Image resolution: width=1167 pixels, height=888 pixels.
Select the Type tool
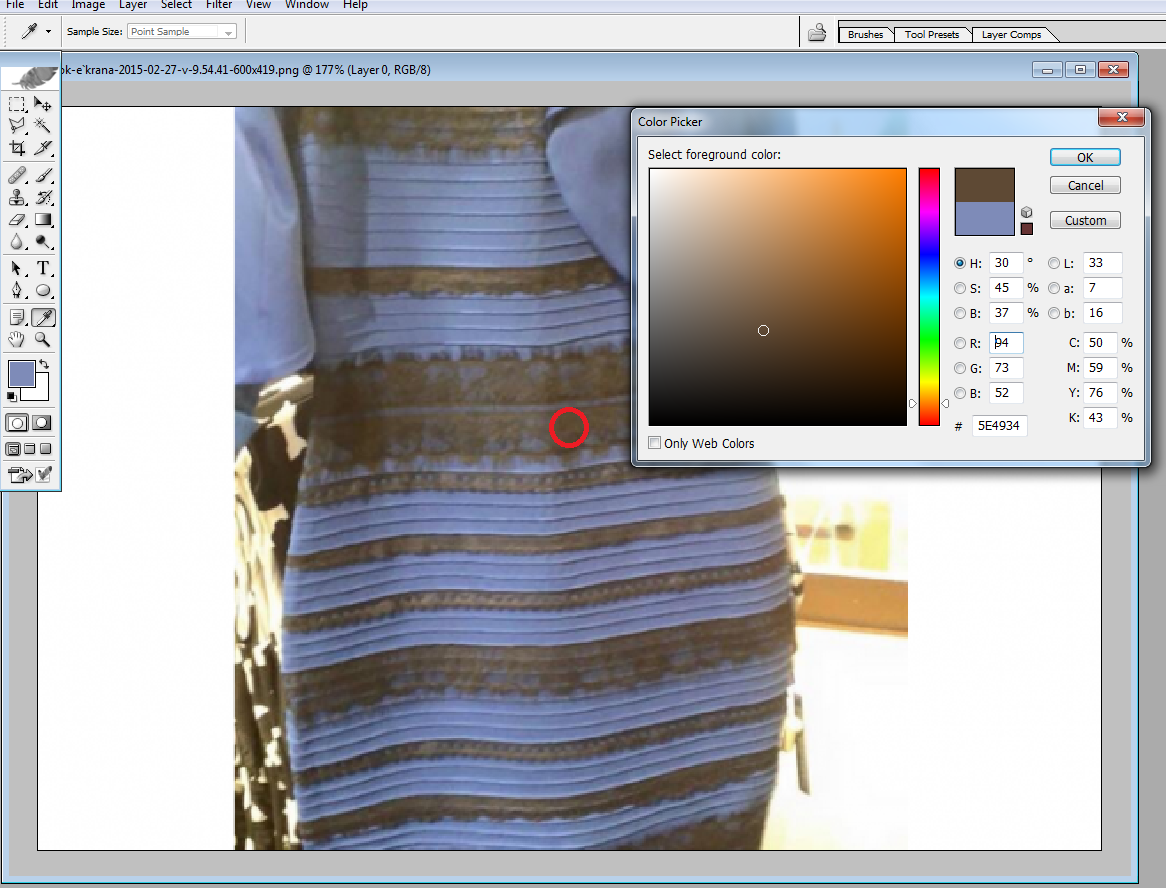(43, 269)
